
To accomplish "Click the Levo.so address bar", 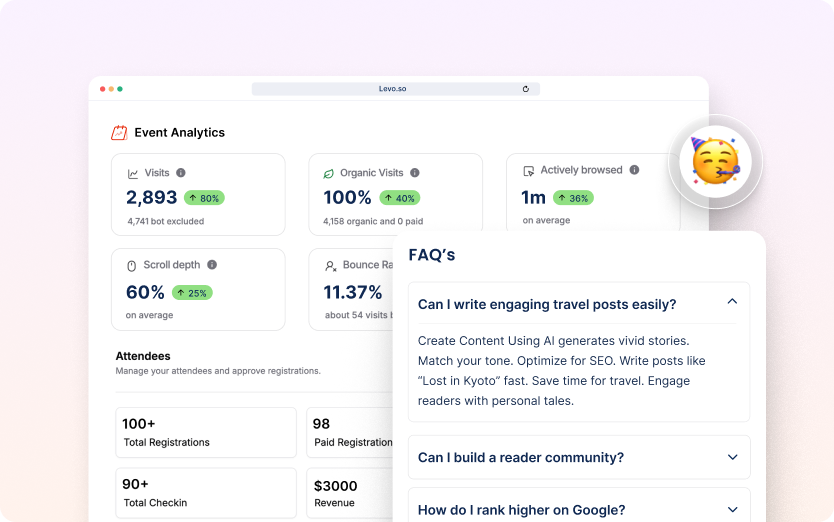I will pyautogui.click(x=393, y=89).
